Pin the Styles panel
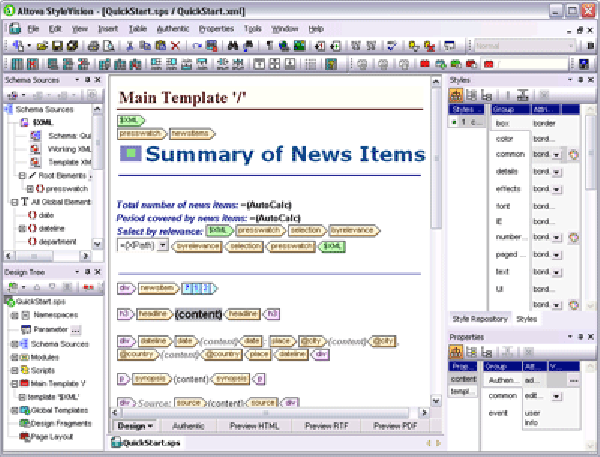This screenshot has height=457, width=600. tap(580, 80)
